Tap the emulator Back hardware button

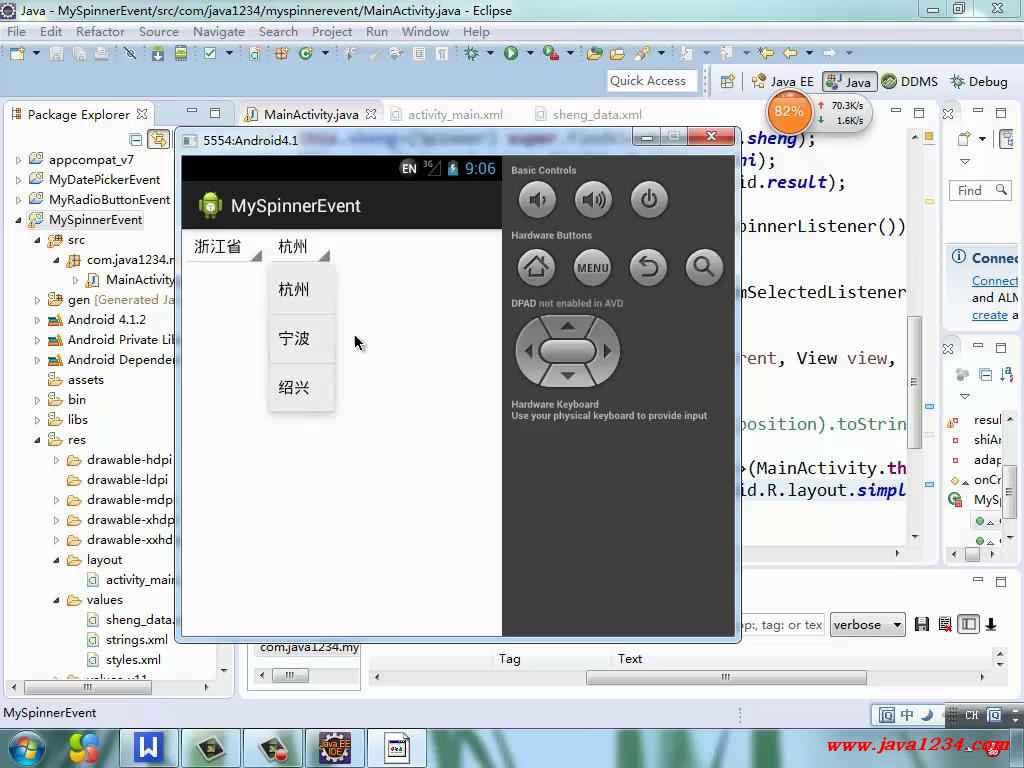pos(648,267)
